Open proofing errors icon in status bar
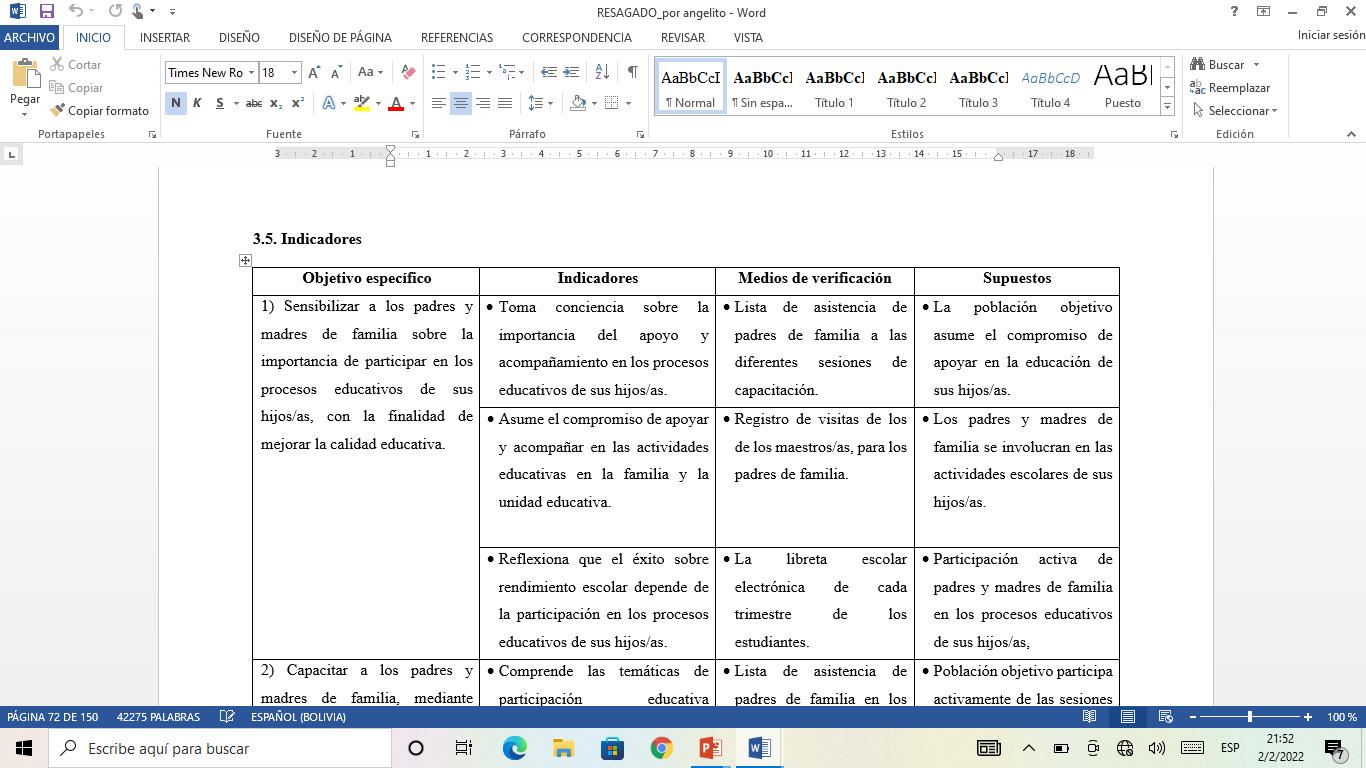 point(227,717)
